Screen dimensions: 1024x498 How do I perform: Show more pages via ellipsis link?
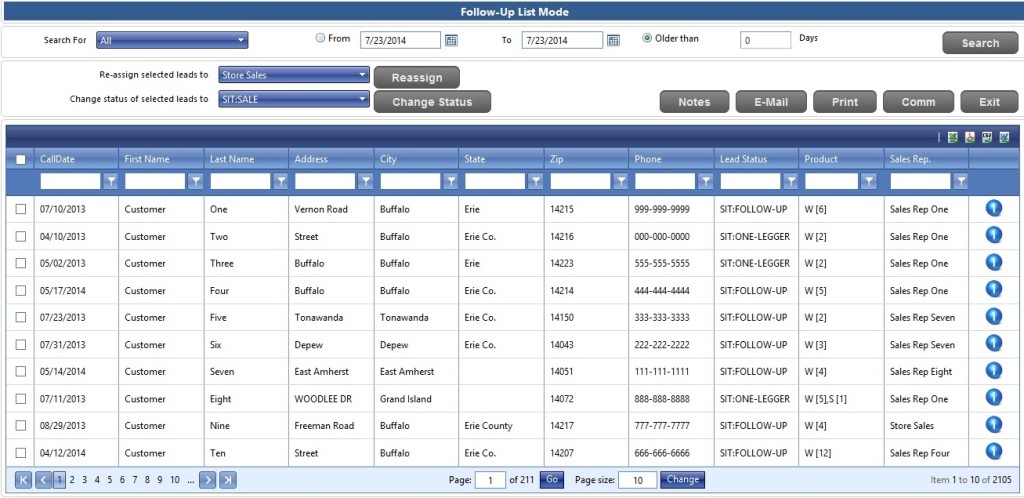pyautogui.click(x=191, y=480)
